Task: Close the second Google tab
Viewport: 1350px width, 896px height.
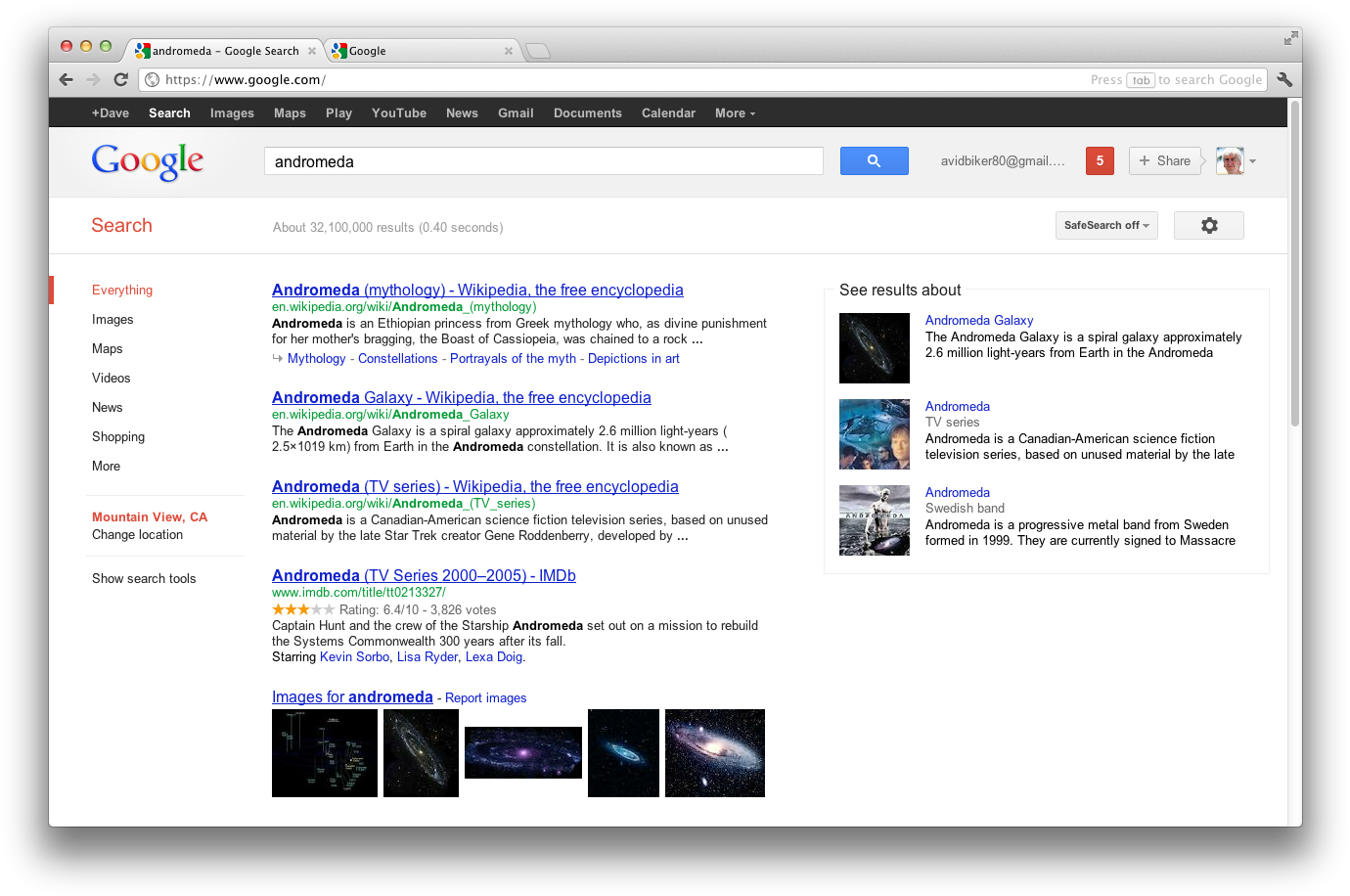Action: click(509, 51)
